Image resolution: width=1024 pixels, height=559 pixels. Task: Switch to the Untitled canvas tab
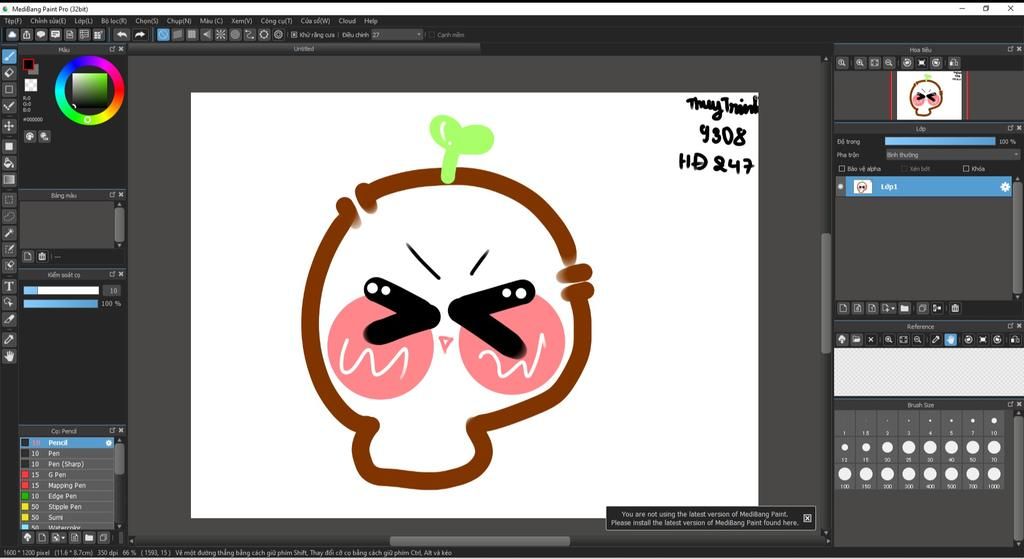[304, 49]
